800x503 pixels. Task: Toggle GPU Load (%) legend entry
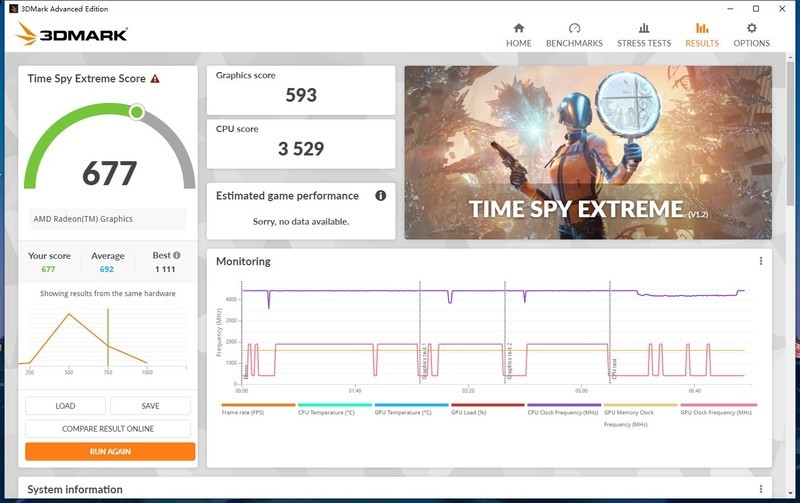pyautogui.click(x=488, y=409)
